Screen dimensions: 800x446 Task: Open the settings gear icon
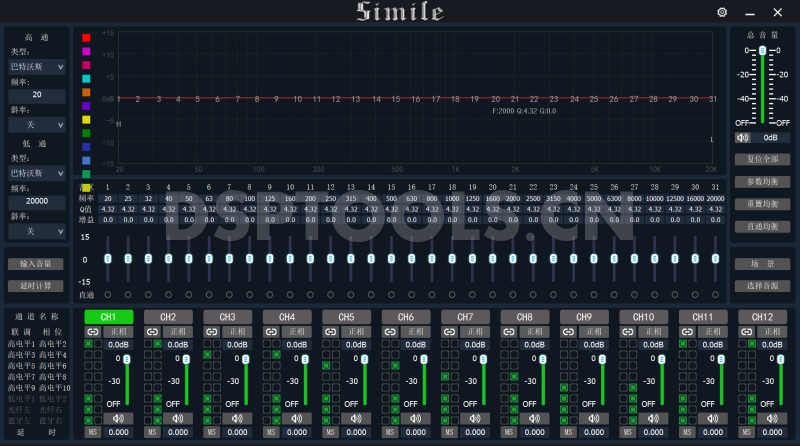722,12
